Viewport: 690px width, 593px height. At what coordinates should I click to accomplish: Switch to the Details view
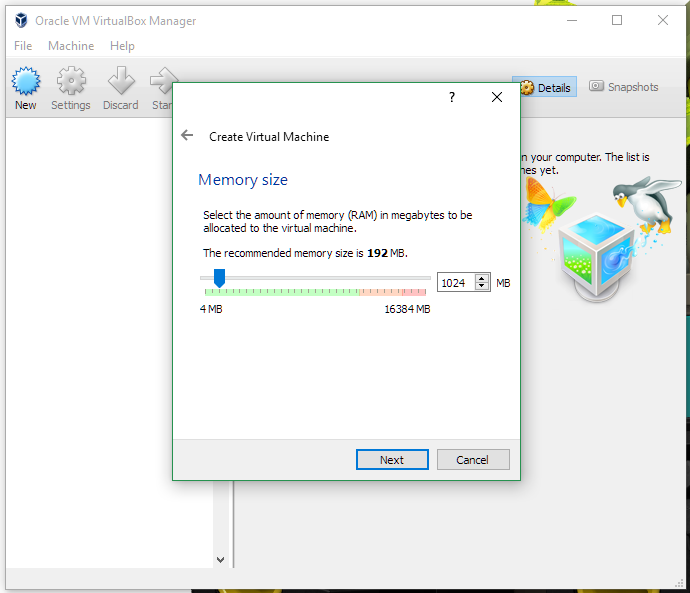[545, 87]
